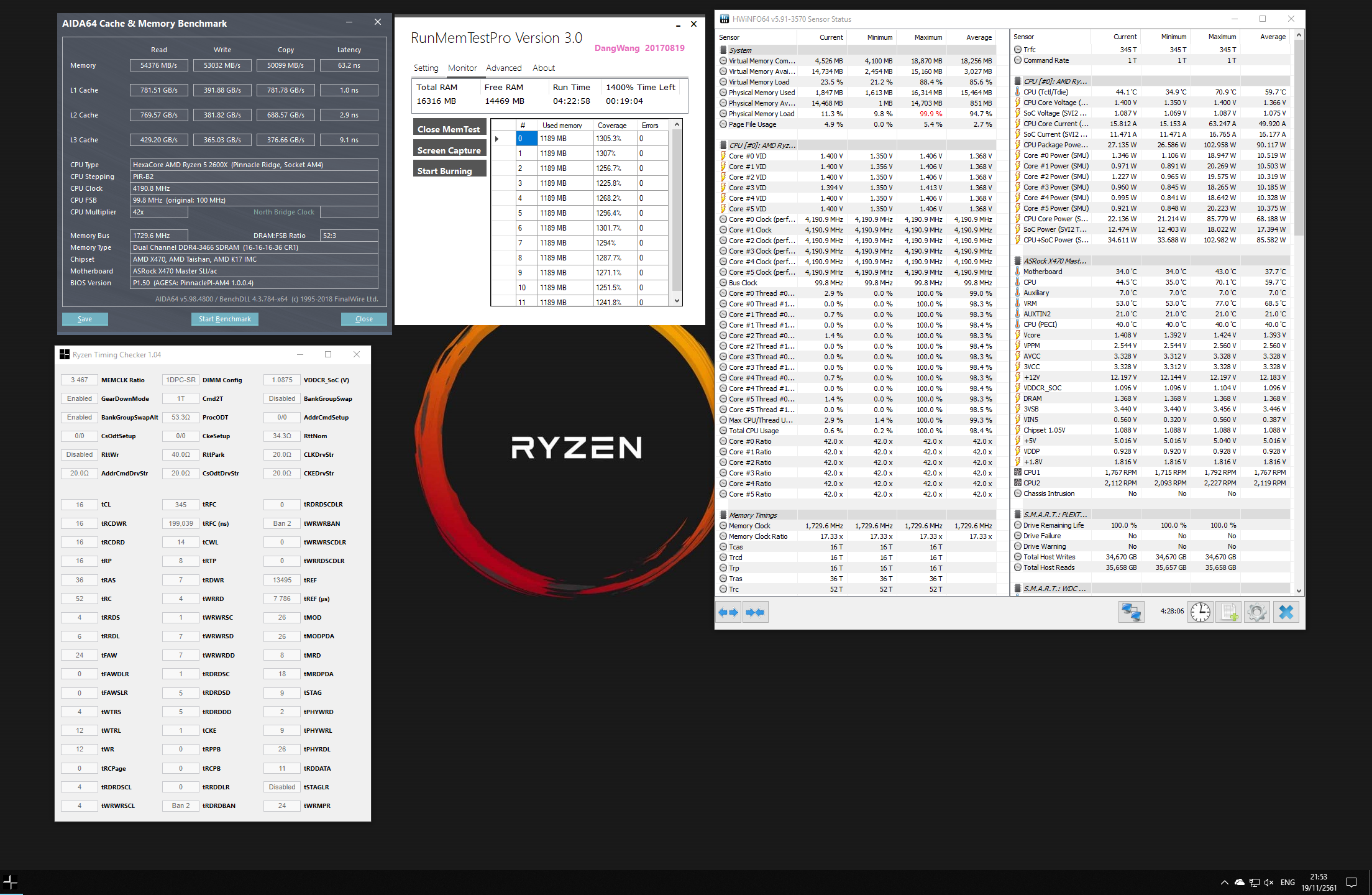Open HWiNFO remote network monitors icon
Viewport: 1372px width, 895px height.
(1131, 612)
